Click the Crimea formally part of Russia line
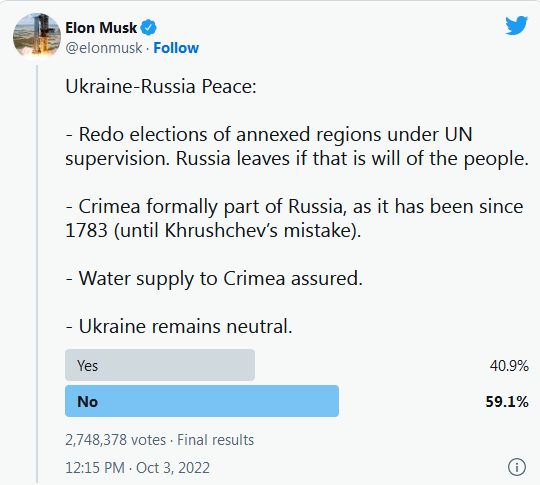The height and width of the screenshot is (485, 540). [294, 218]
